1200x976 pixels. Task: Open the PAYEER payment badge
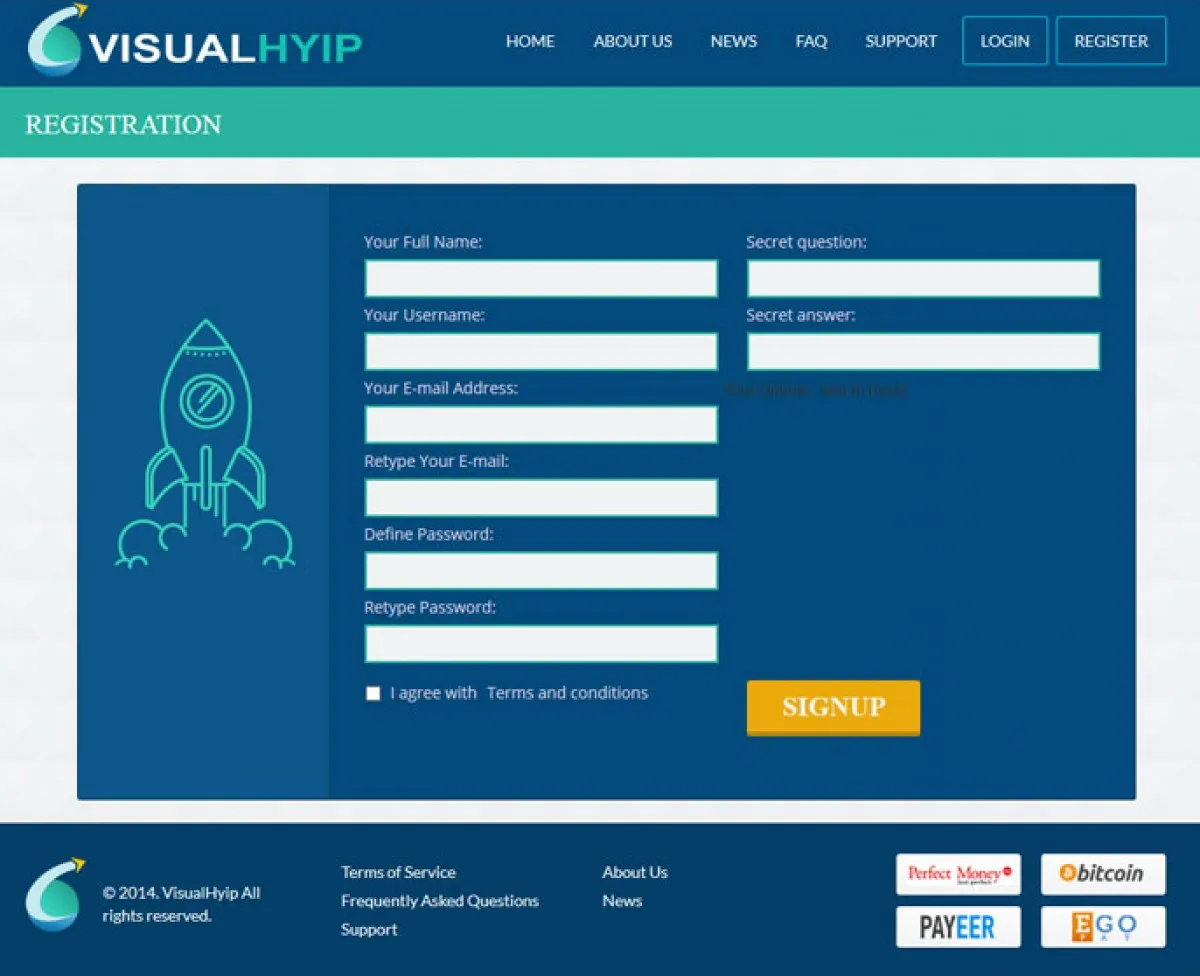pos(958,927)
